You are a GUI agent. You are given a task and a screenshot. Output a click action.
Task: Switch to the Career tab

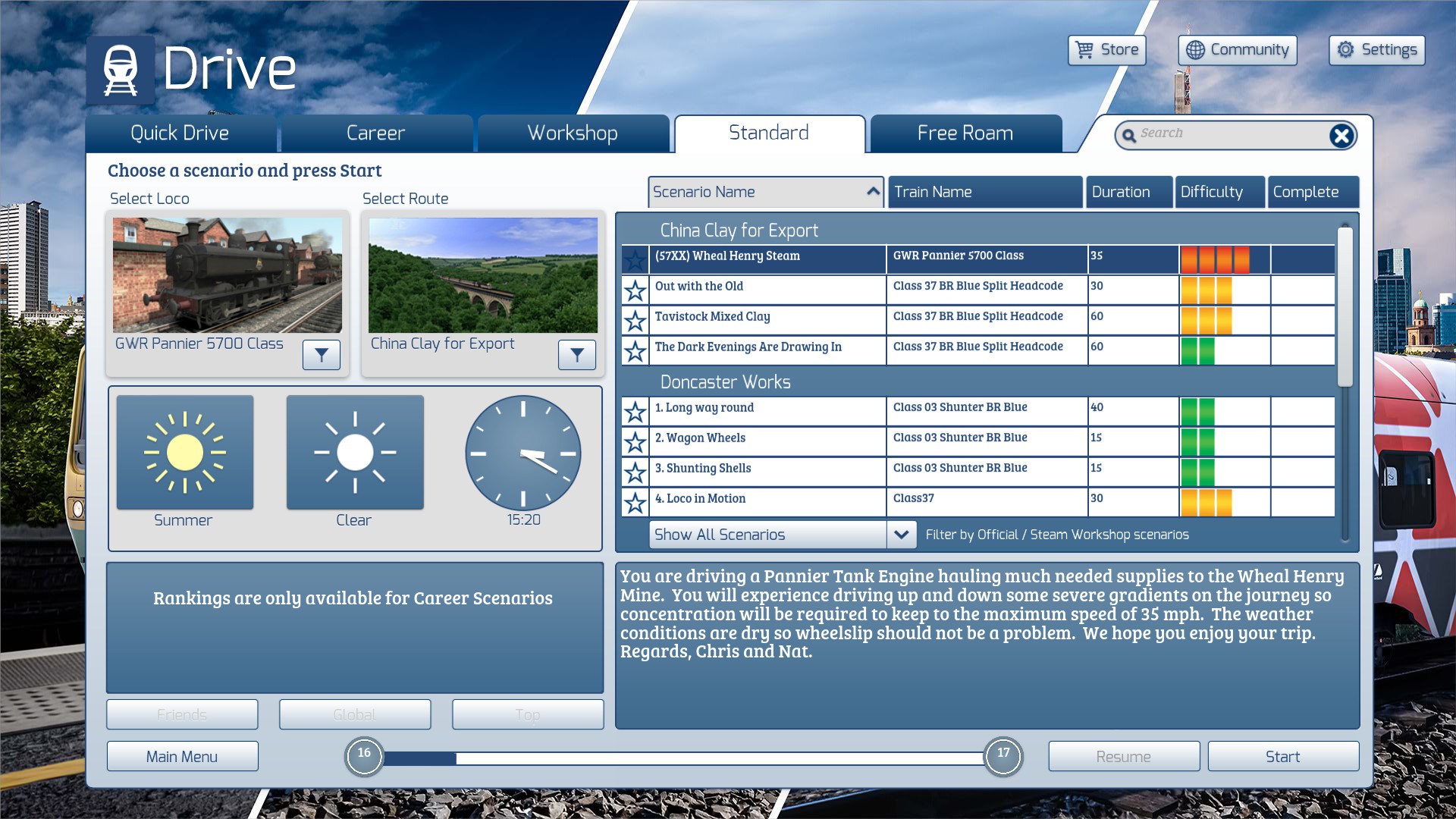tap(375, 133)
